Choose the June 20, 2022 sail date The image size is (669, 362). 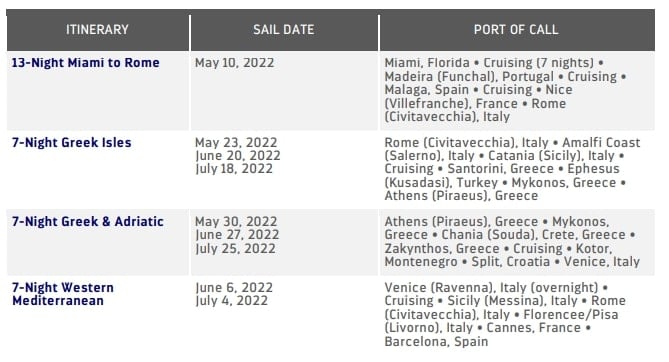(x=238, y=155)
